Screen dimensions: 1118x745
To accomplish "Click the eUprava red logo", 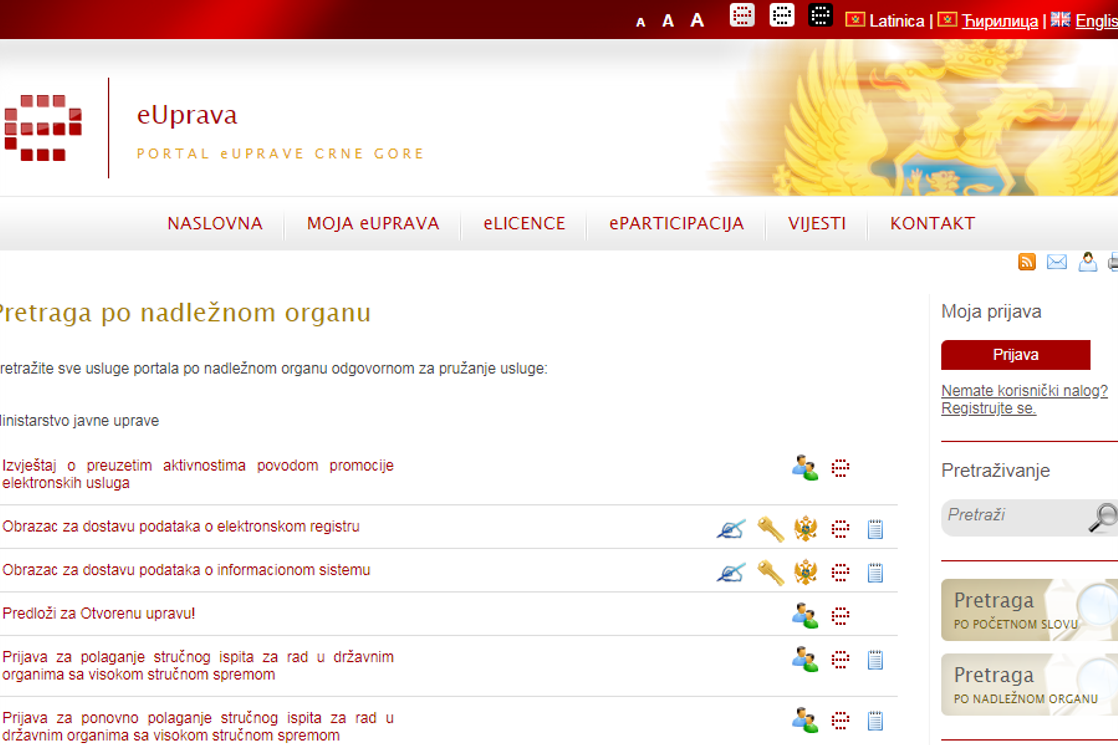I will 43,127.
